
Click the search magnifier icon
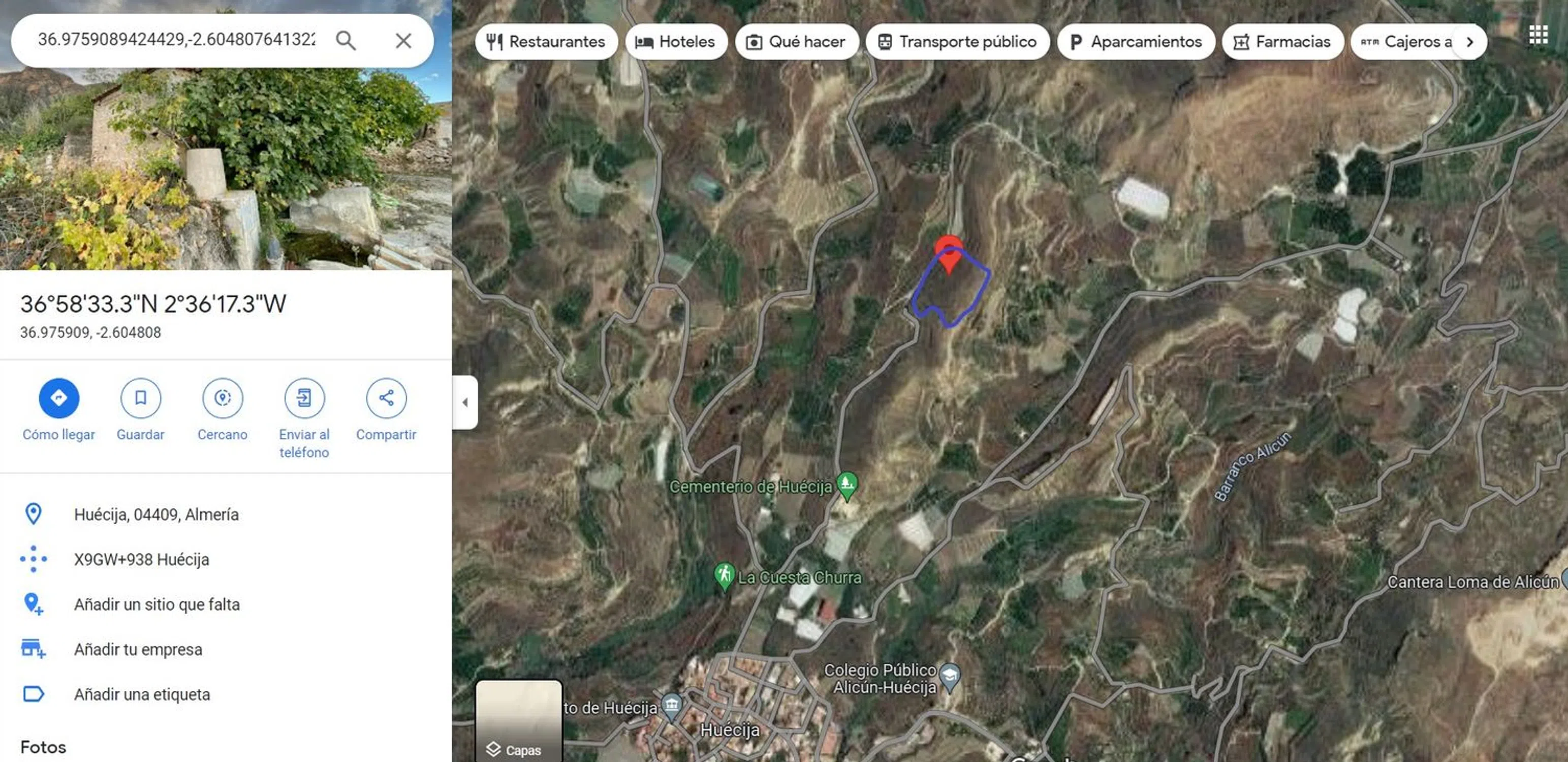[x=345, y=40]
